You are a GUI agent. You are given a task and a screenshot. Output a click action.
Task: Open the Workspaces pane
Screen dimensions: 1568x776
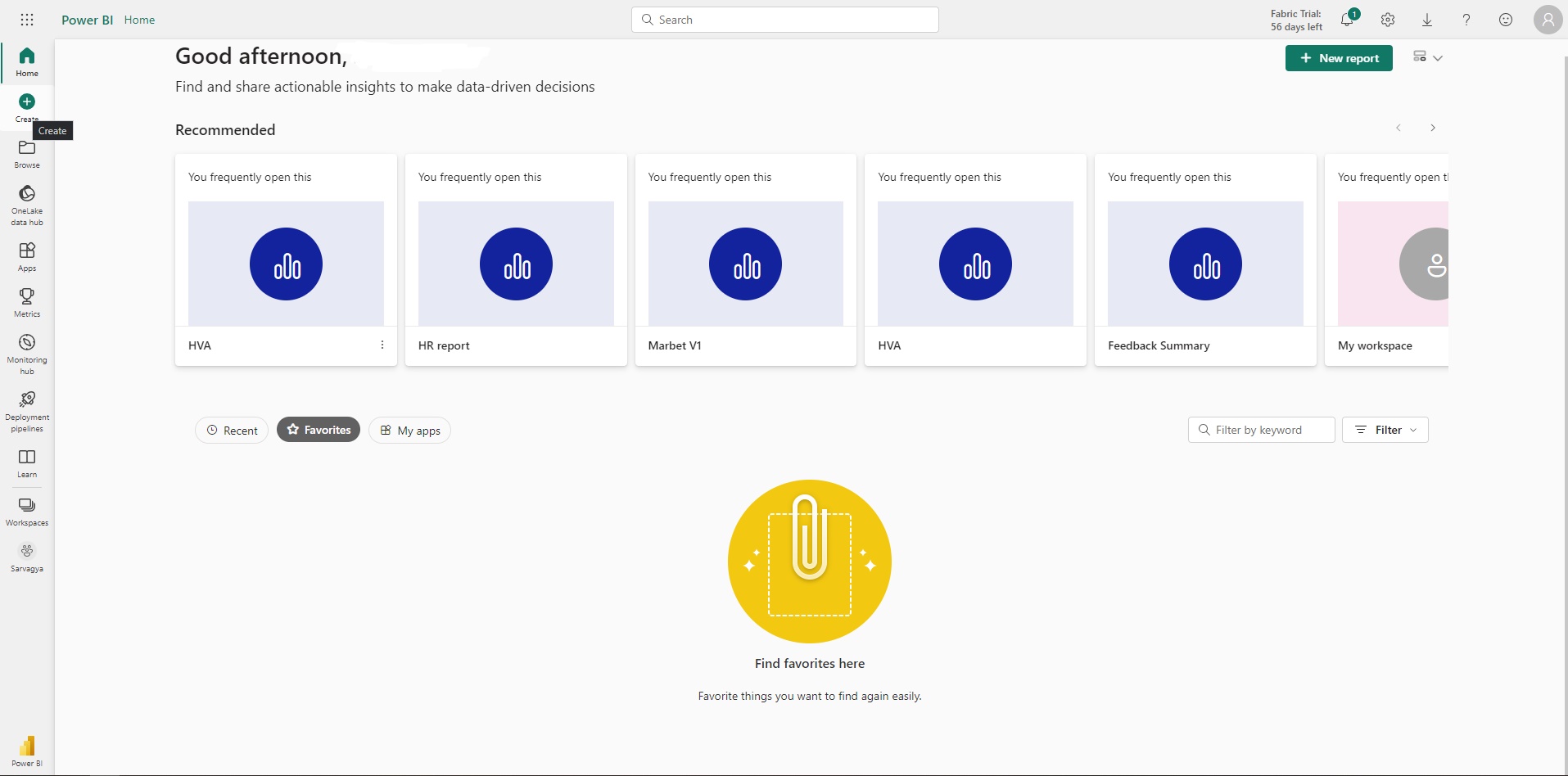[27, 511]
